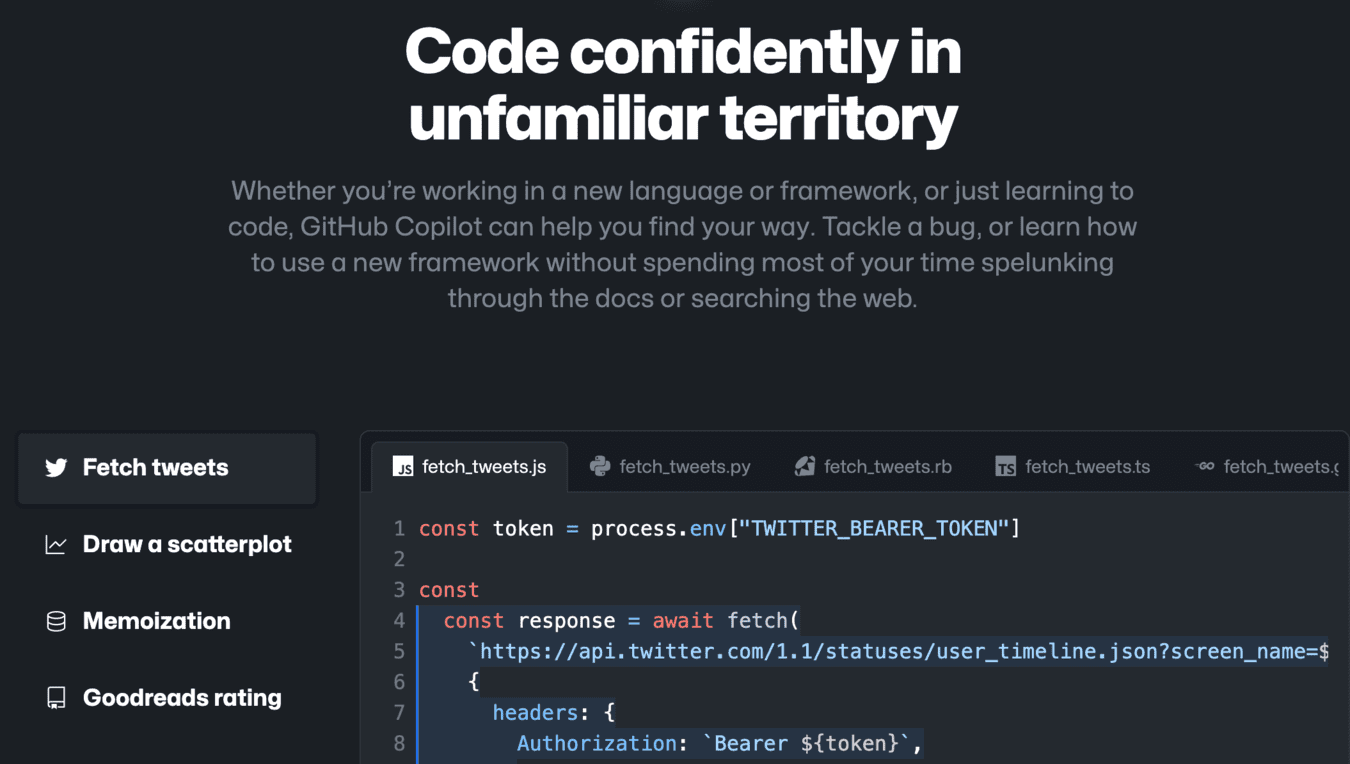Click the "Code confidently in unfamiliar territory" heading
This screenshot has width=1350, height=764.
pyautogui.click(x=683, y=85)
